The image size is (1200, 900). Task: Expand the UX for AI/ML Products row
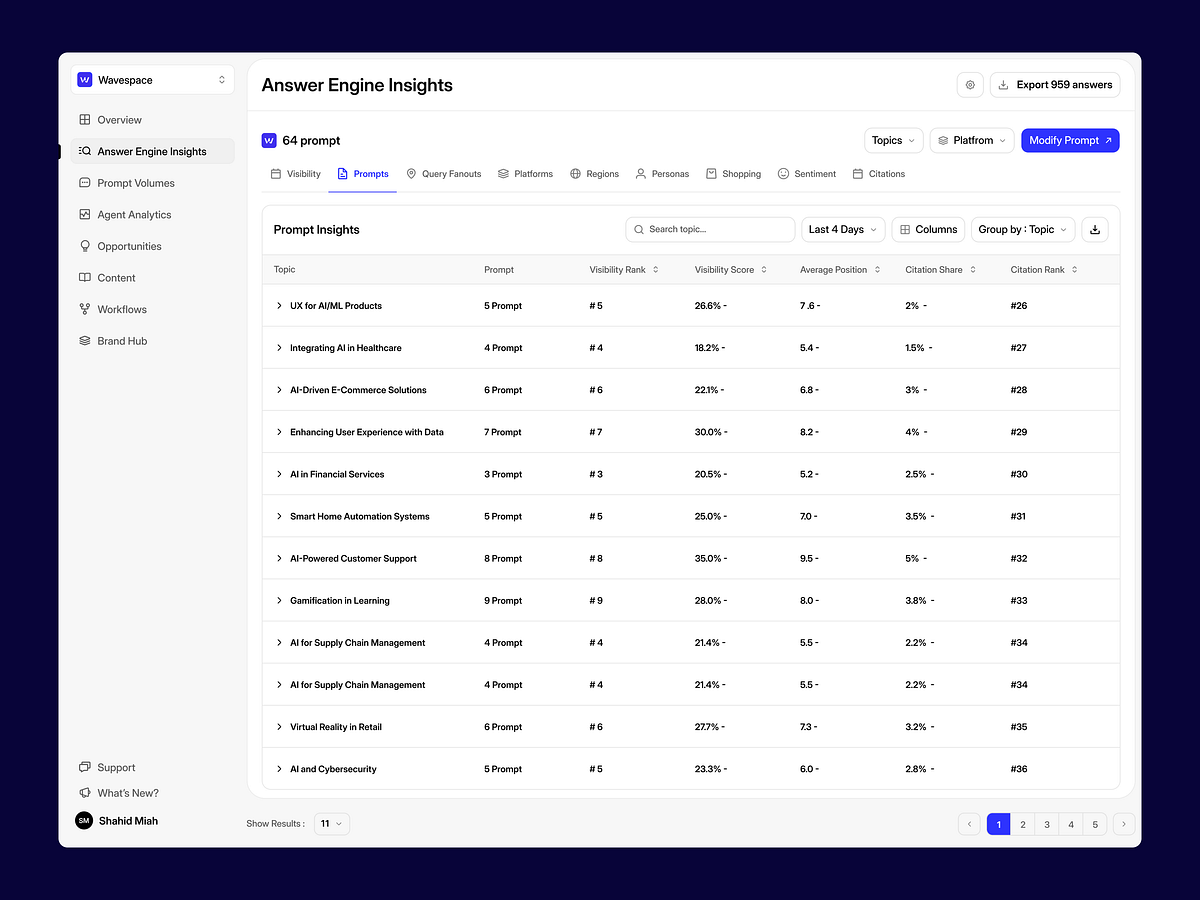coord(279,306)
